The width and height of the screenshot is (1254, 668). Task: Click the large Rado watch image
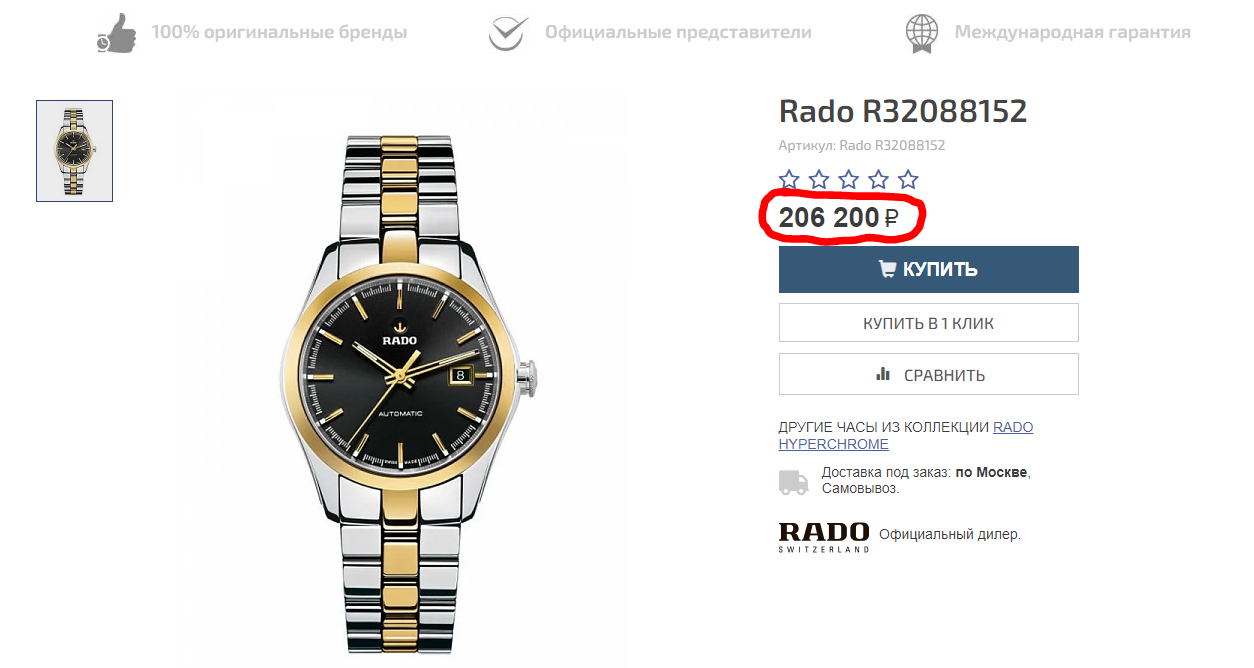coord(408,380)
